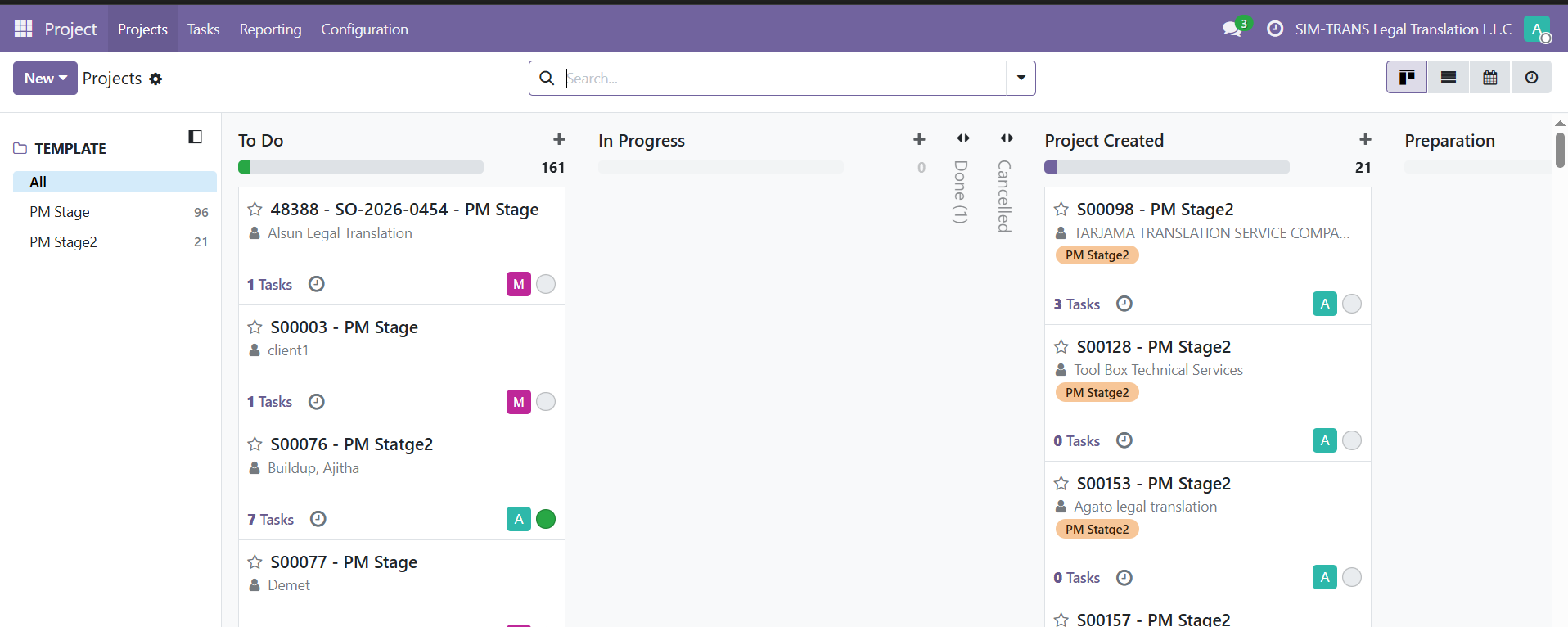Favorite the S00076 - PM Statge2 project

pyautogui.click(x=255, y=444)
